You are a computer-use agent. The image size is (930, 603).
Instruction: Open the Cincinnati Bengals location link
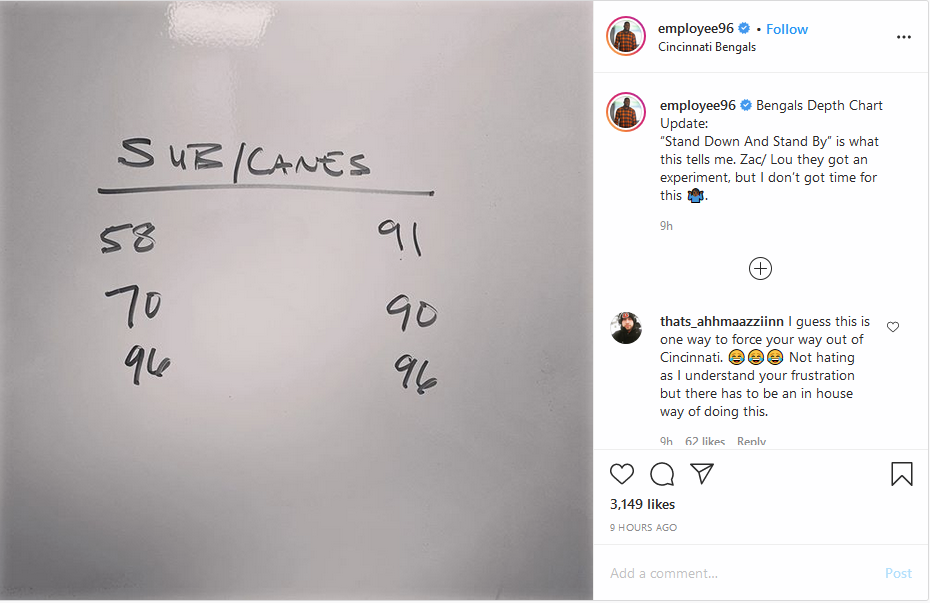707,47
